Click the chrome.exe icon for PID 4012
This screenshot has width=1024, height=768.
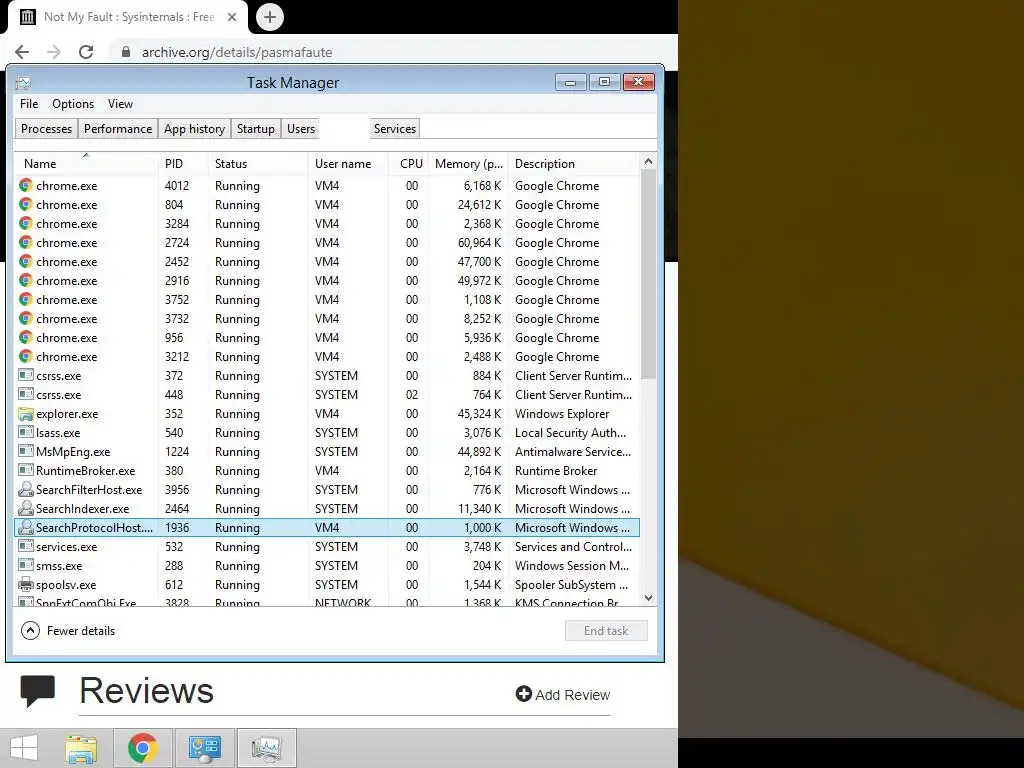[25, 185]
